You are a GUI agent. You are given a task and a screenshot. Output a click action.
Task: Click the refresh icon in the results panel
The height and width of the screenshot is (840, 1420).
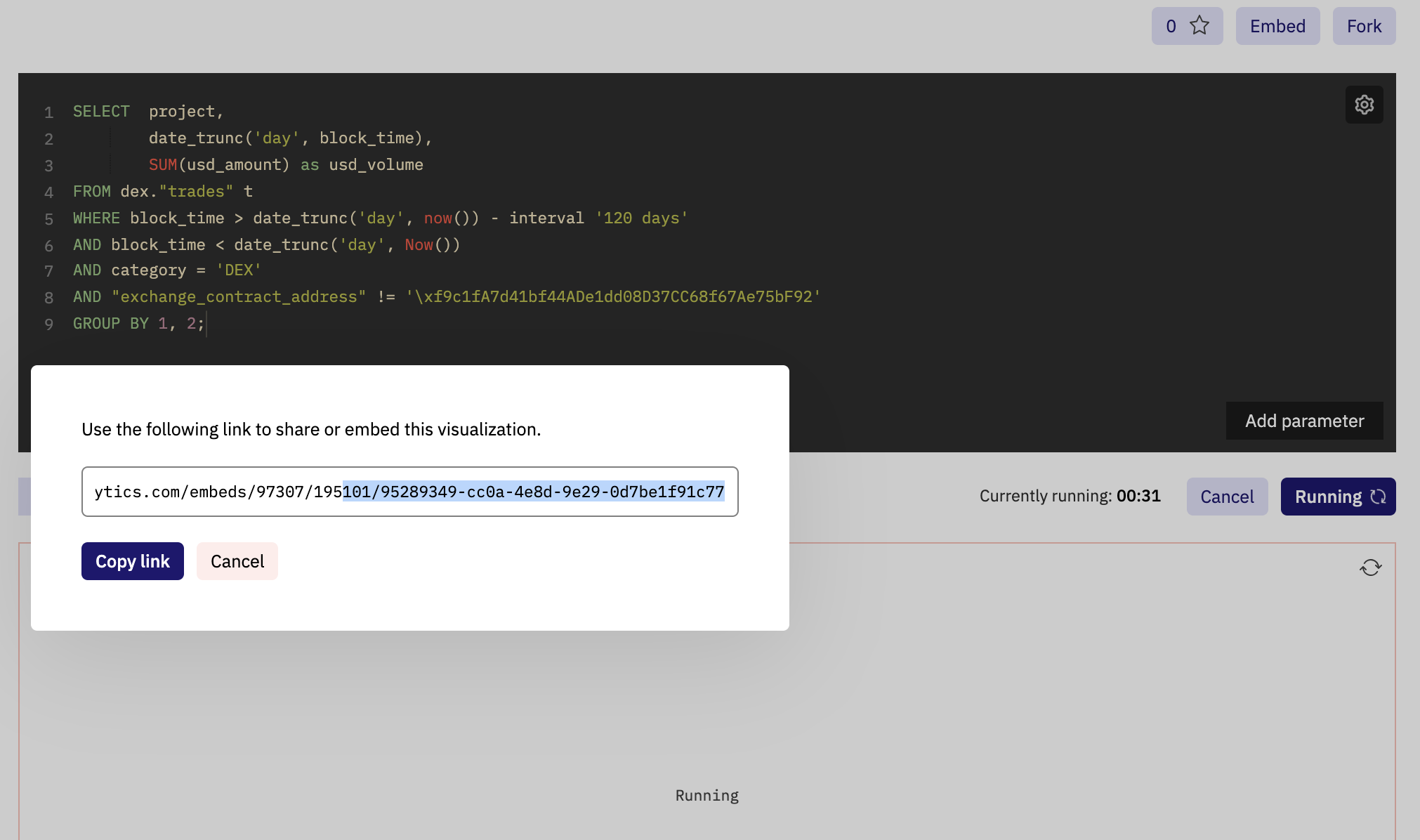[1370, 567]
